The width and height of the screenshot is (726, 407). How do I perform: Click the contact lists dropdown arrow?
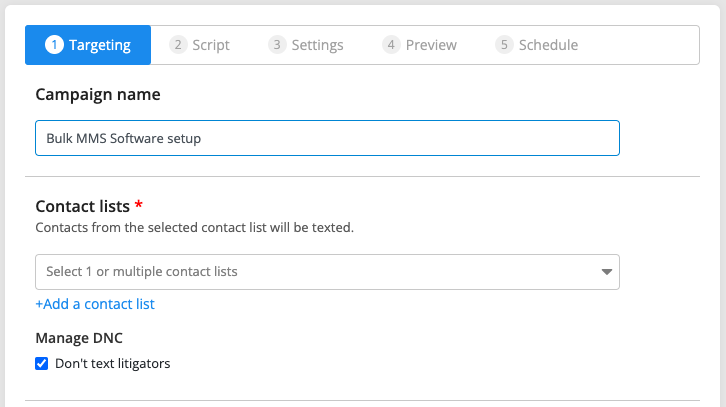coord(607,272)
